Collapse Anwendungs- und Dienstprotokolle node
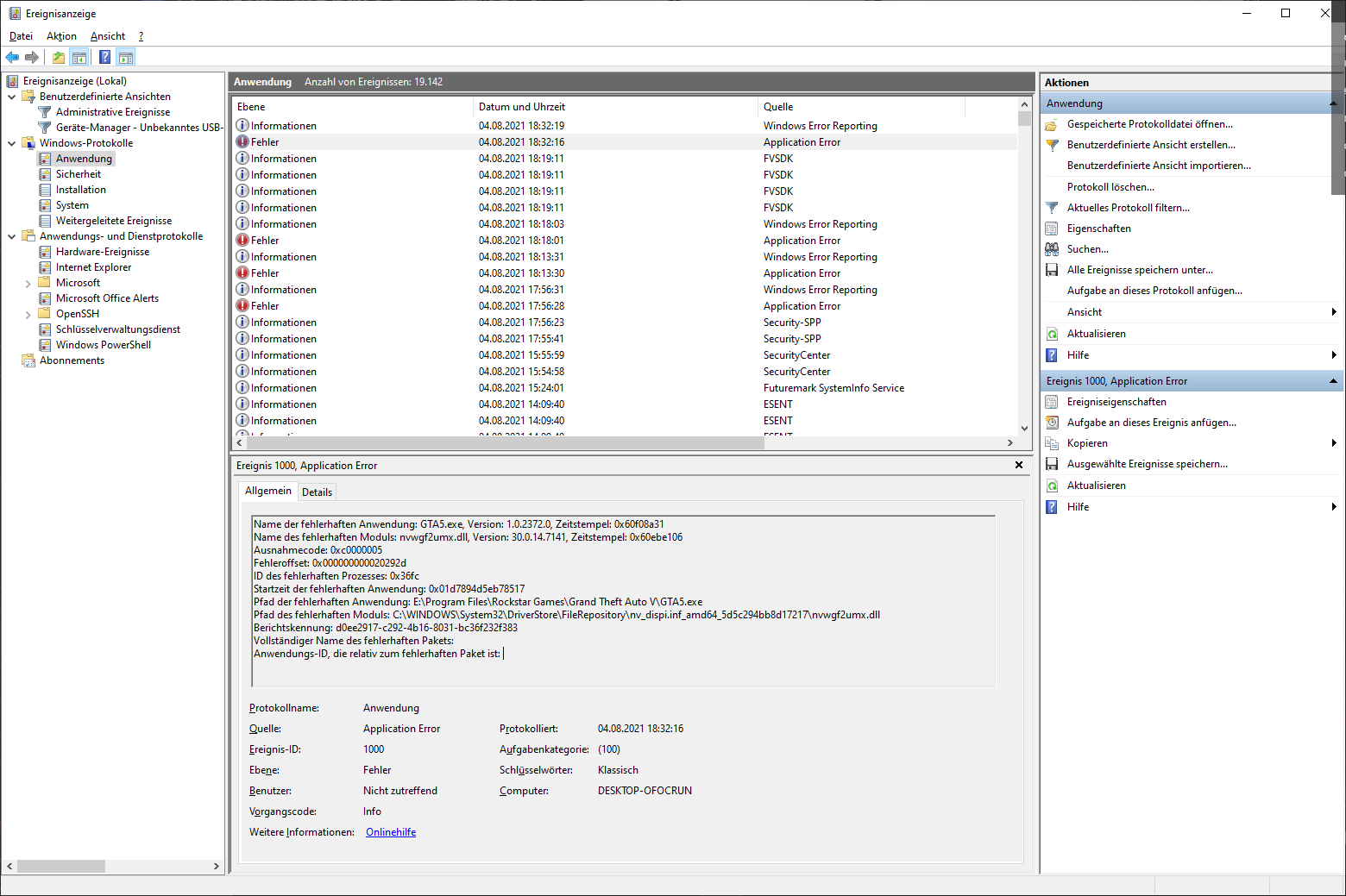This screenshot has width=1346, height=896. 11,236
